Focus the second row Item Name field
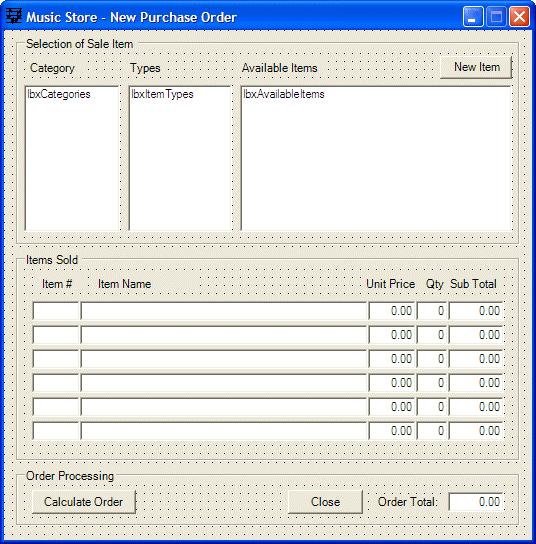The height and width of the screenshot is (544, 536). tap(224, 334)
